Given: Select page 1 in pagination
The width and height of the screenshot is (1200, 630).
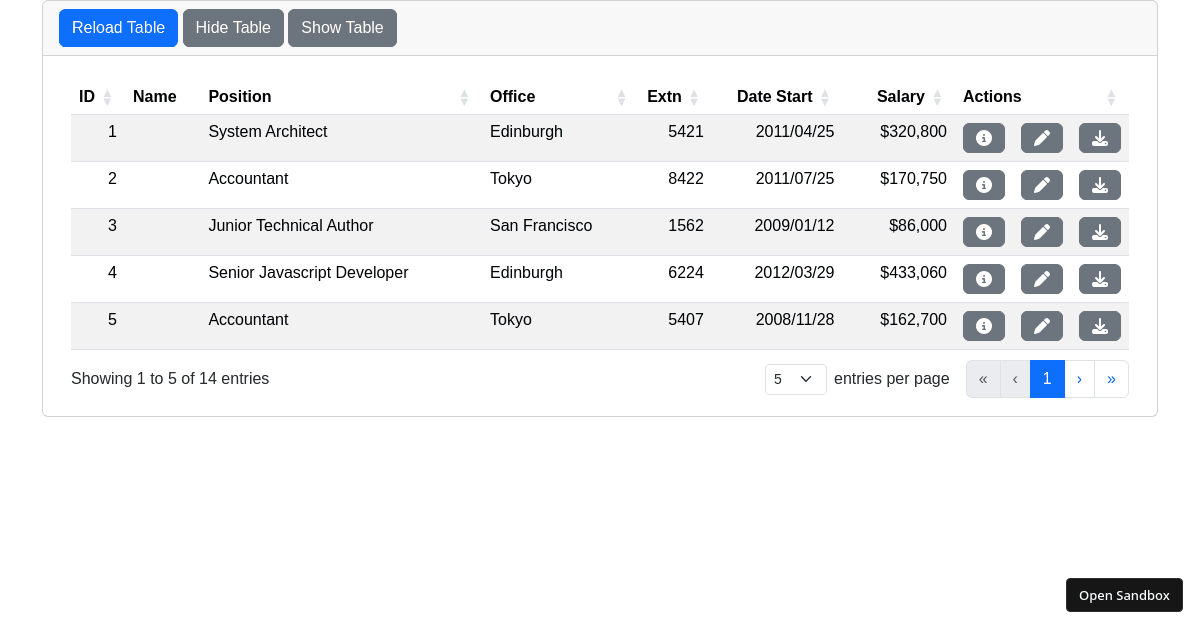Looking at the screenshot, I should point(1047,379).
